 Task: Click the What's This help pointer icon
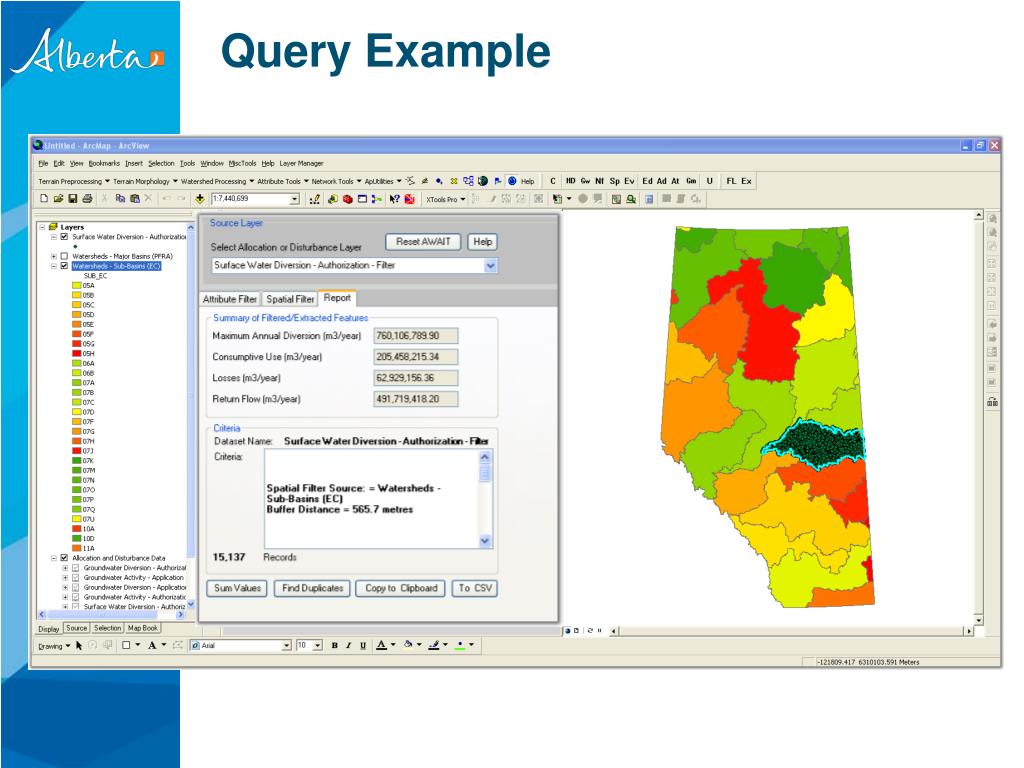pyautogui.click(x=394, y=199)
